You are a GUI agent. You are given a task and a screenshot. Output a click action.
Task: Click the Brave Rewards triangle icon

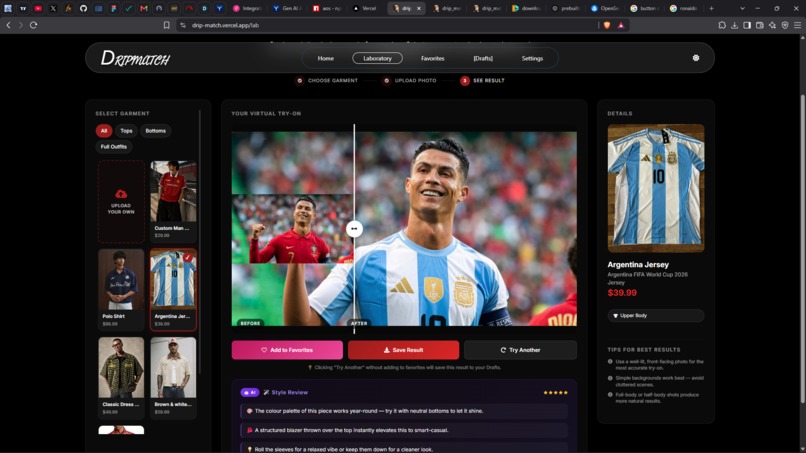tap(621, 25)
